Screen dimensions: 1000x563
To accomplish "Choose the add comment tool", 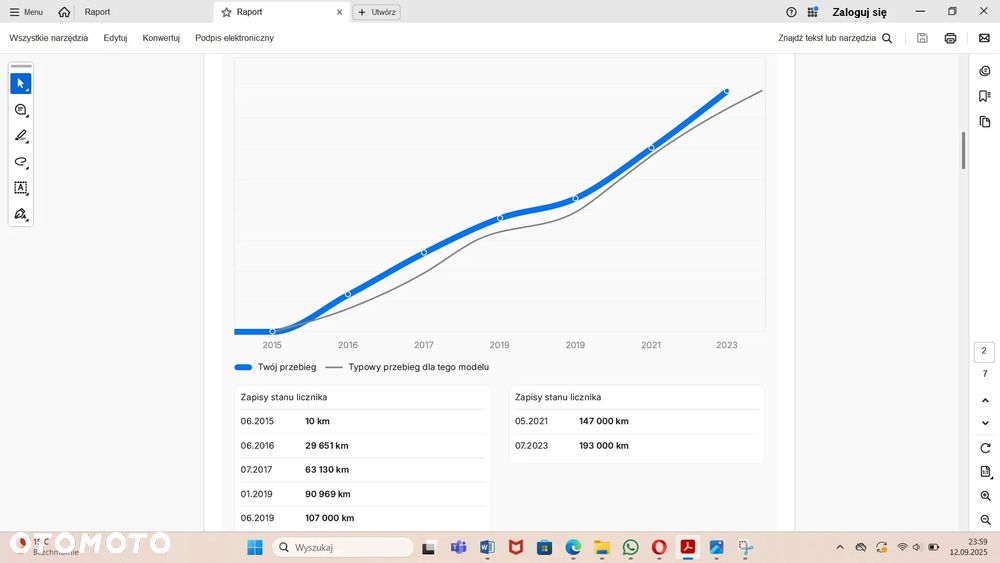I will (x=20, y=110).
